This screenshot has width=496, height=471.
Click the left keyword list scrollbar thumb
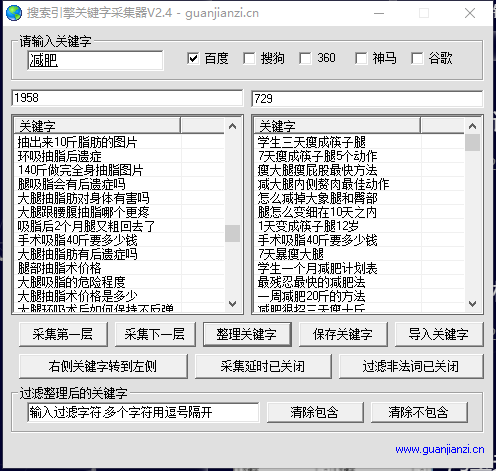pos(232,233)
